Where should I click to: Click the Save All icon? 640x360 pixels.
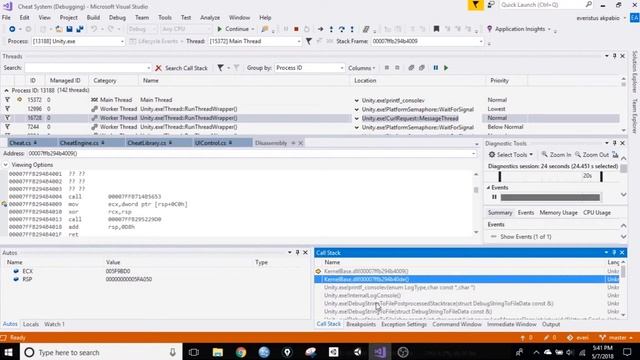coord(80,29)
